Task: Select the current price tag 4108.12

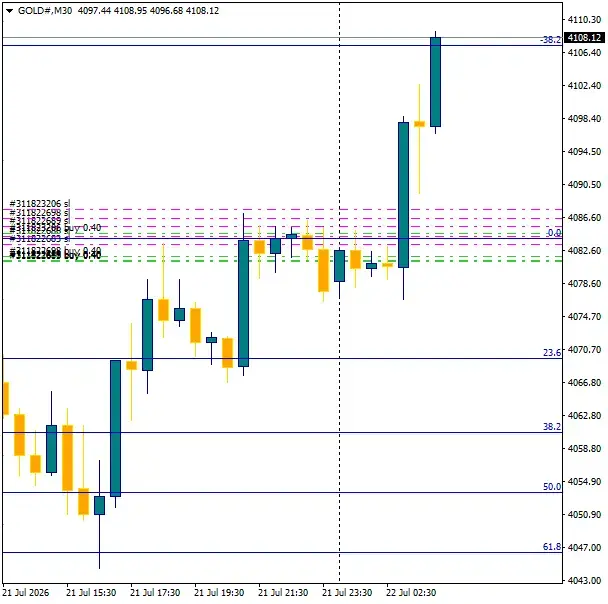Action: point(584,38)
